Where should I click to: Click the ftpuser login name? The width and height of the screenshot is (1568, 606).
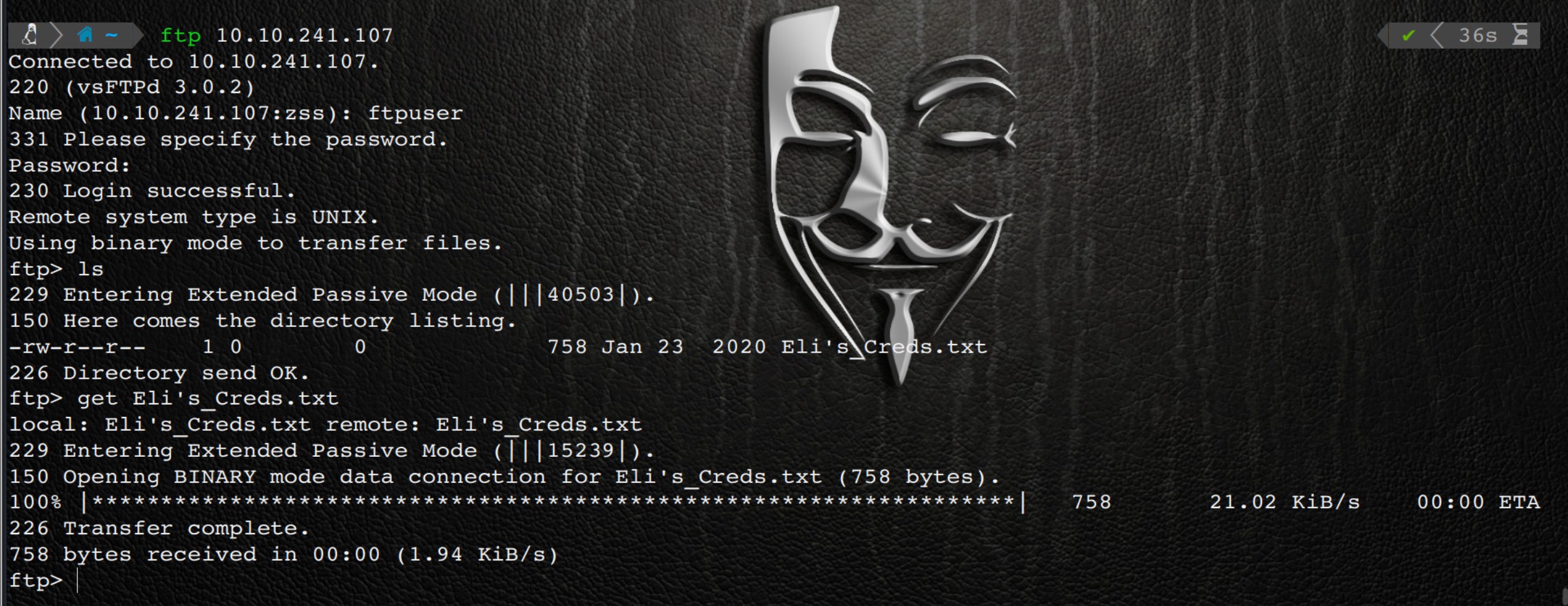pos(415,114)
